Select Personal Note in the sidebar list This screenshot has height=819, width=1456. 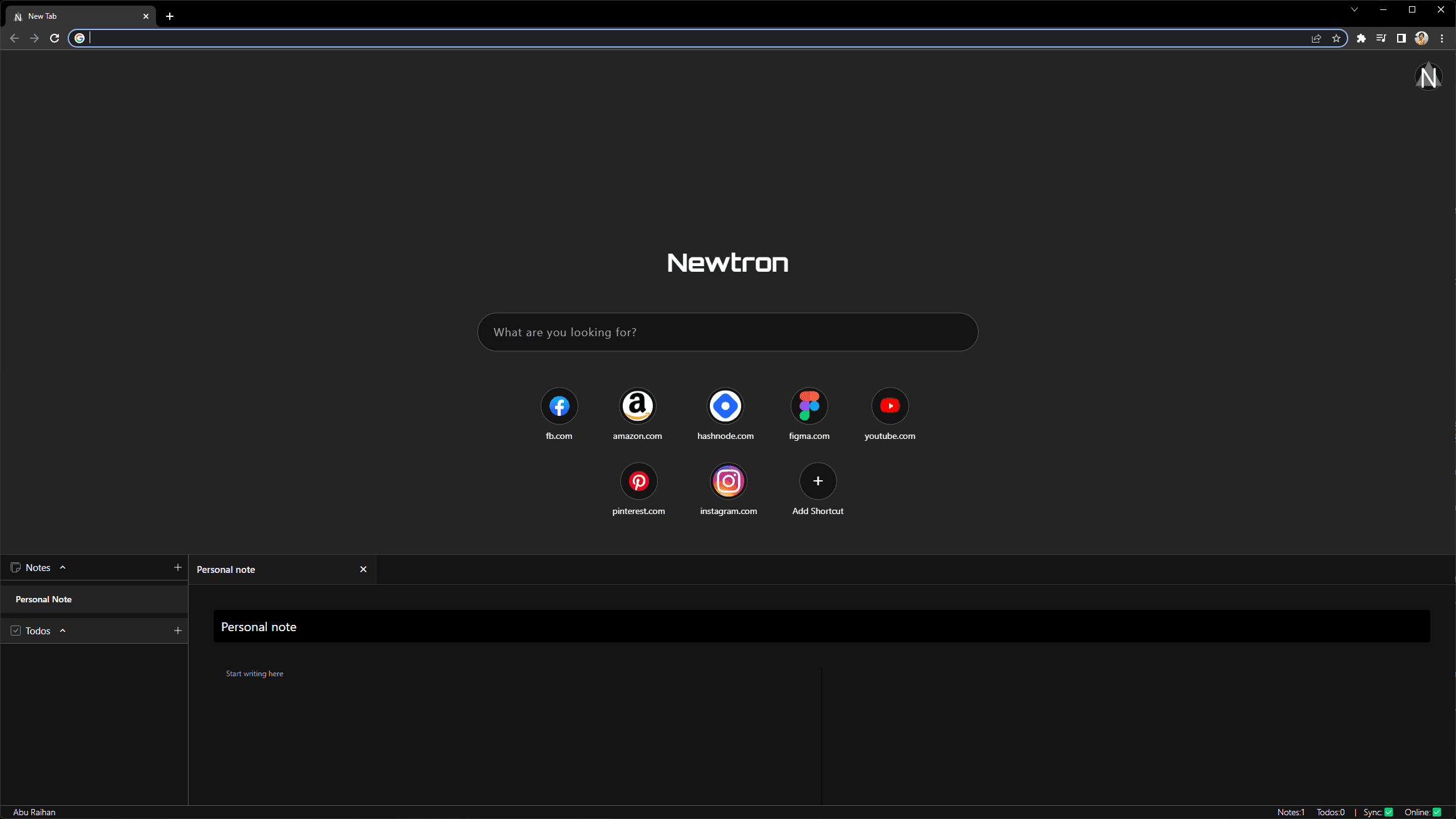click(44, 599)
